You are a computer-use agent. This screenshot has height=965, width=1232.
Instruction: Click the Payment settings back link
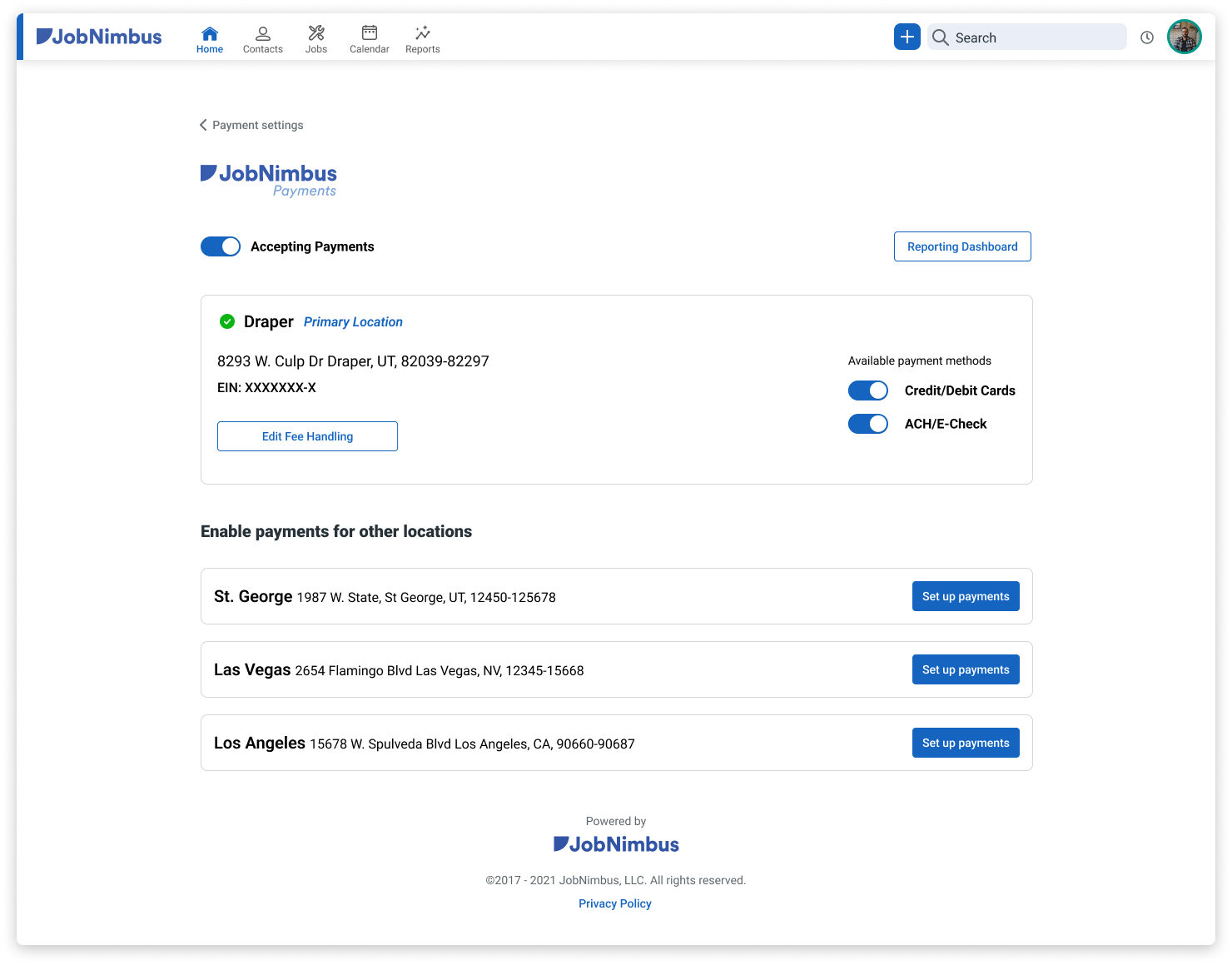point(258,125)
